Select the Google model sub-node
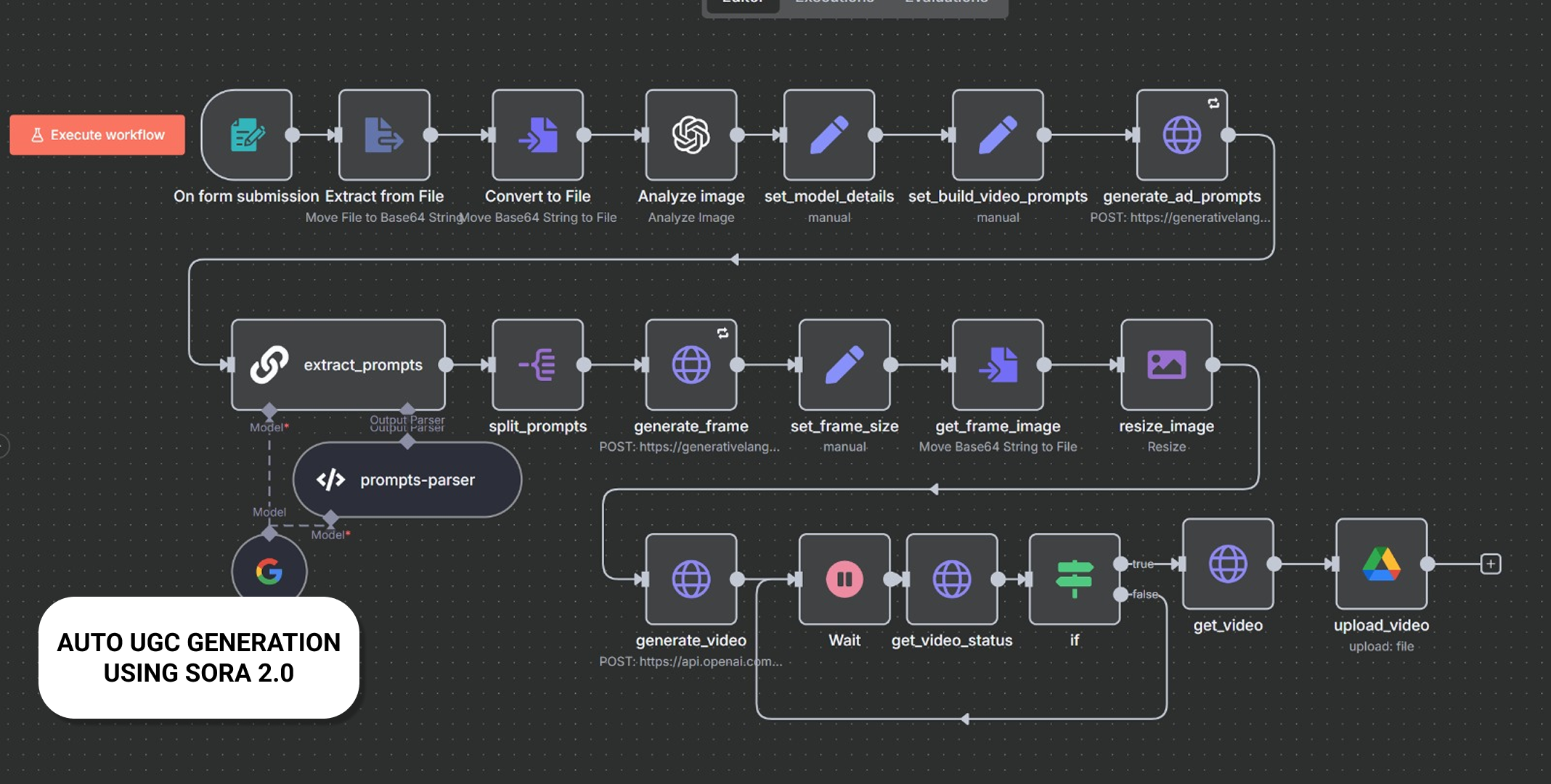The image size is (1551, 784). click(x=269, y=572)
